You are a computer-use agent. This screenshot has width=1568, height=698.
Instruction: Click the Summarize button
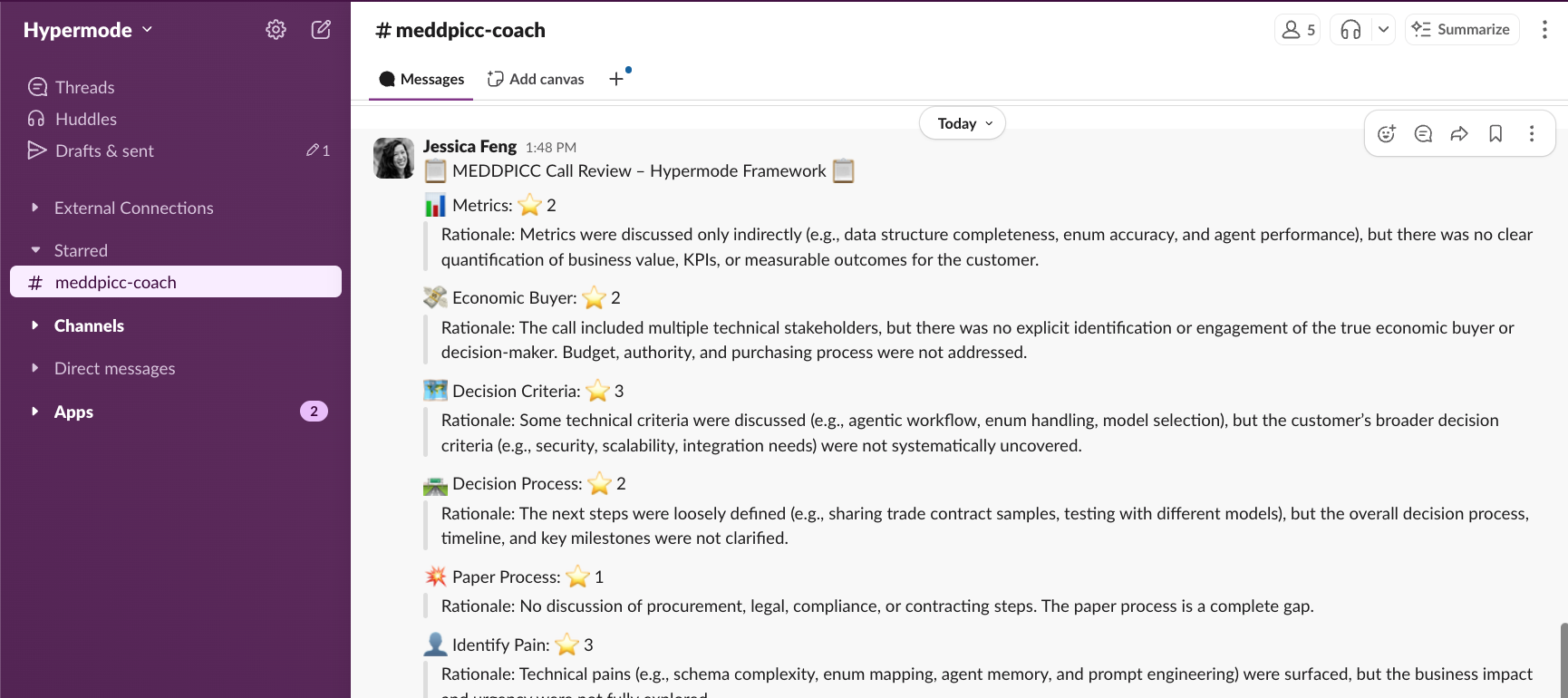[x=1461, y=29]
